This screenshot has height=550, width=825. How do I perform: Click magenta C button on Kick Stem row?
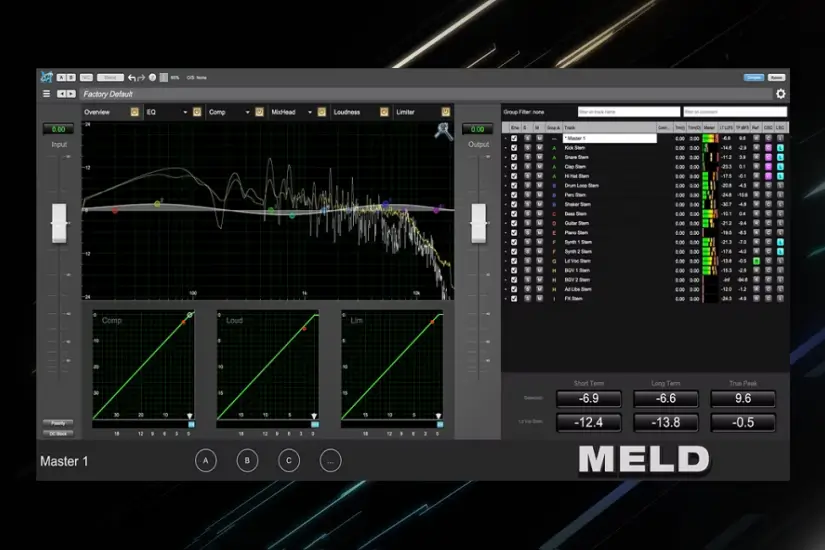click(x=768, y=148)
